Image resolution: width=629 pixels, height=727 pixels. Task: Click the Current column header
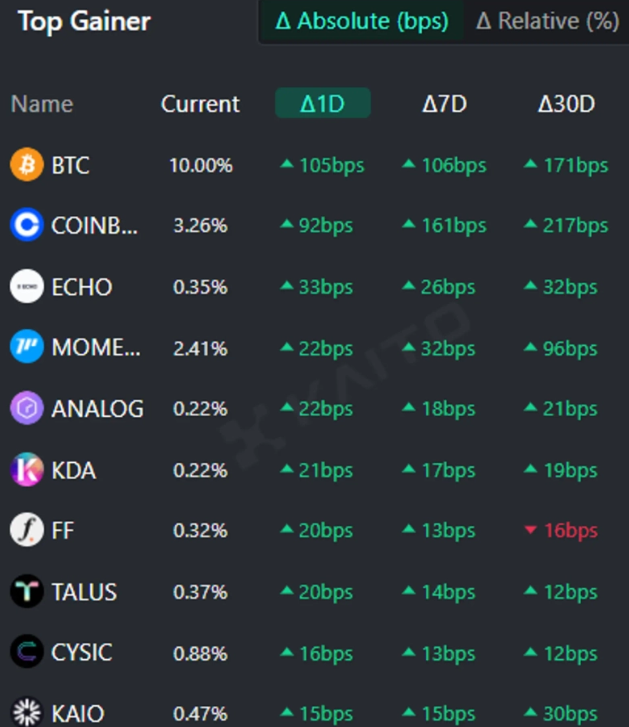point(200,104)
